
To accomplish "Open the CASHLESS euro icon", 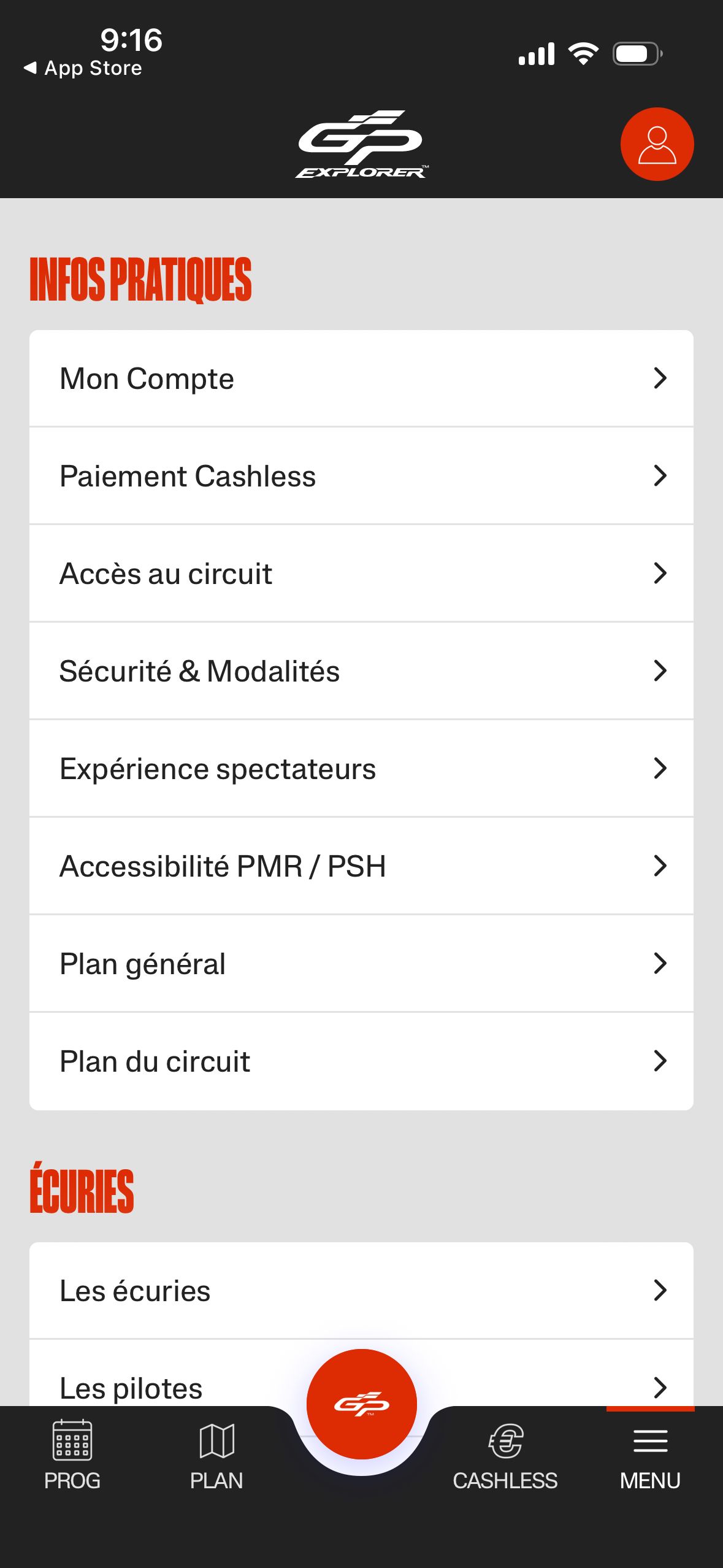I will (505, 1440).
